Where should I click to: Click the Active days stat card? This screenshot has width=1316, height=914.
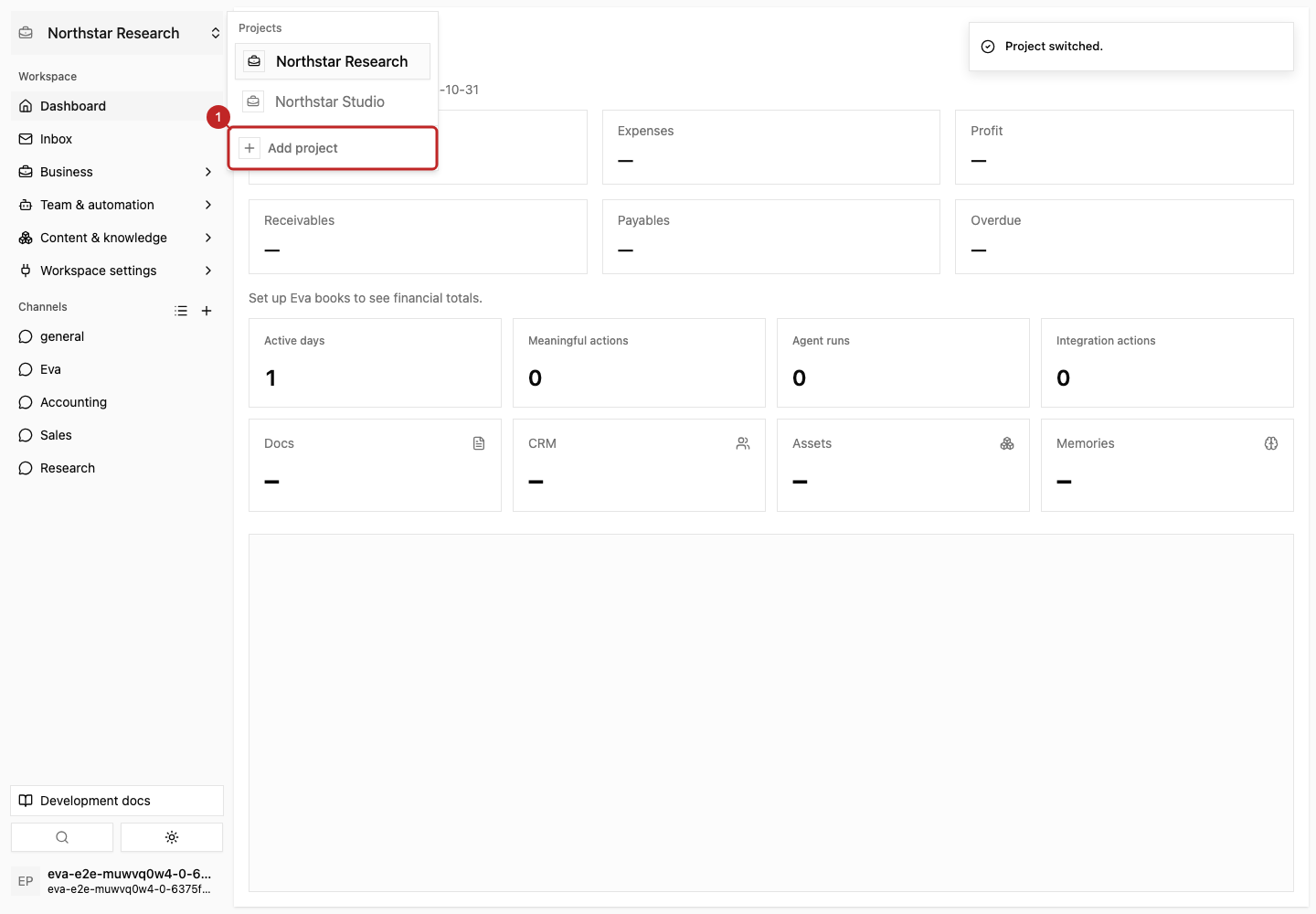(375, 363)
